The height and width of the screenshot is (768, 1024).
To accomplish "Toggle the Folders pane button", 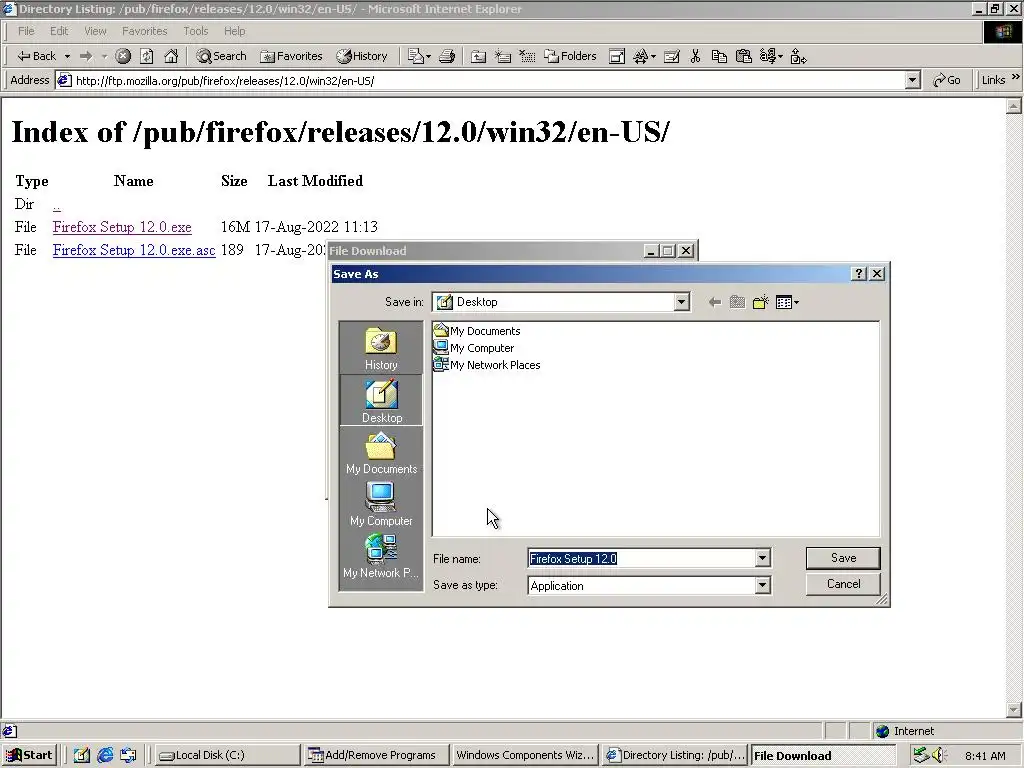I will 570,56.
